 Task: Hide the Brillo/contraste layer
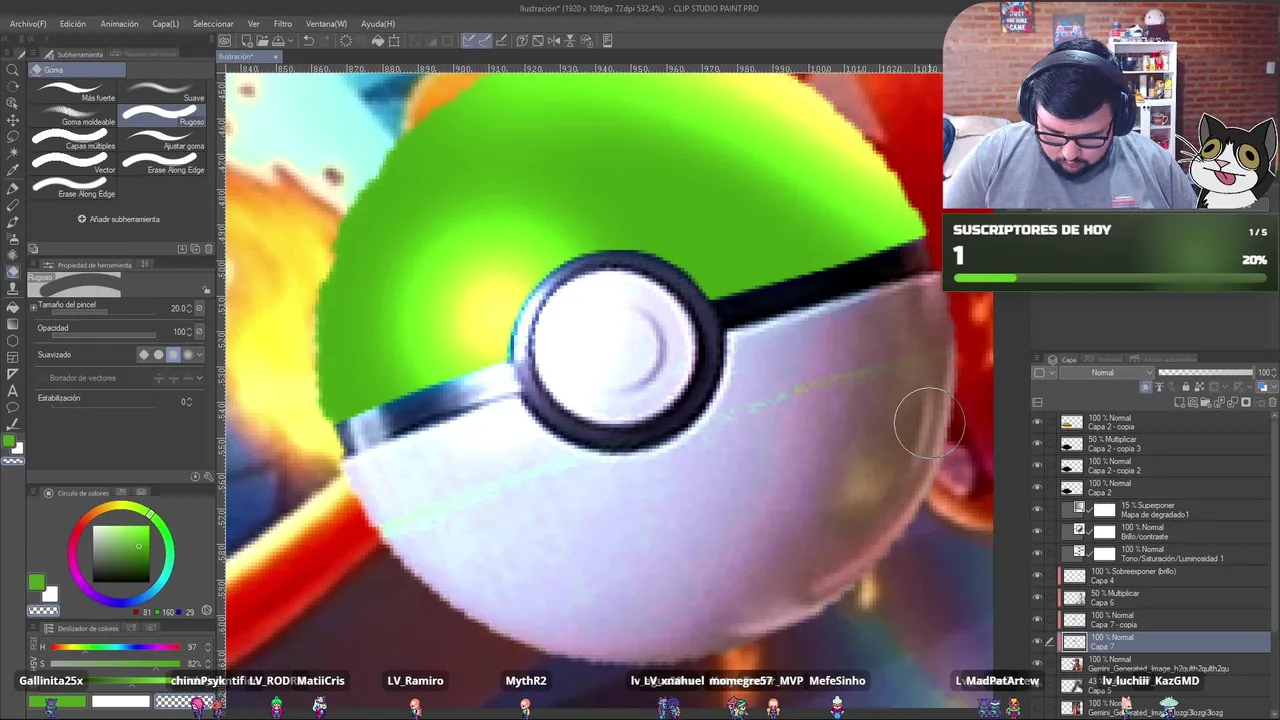(1037, 532)
